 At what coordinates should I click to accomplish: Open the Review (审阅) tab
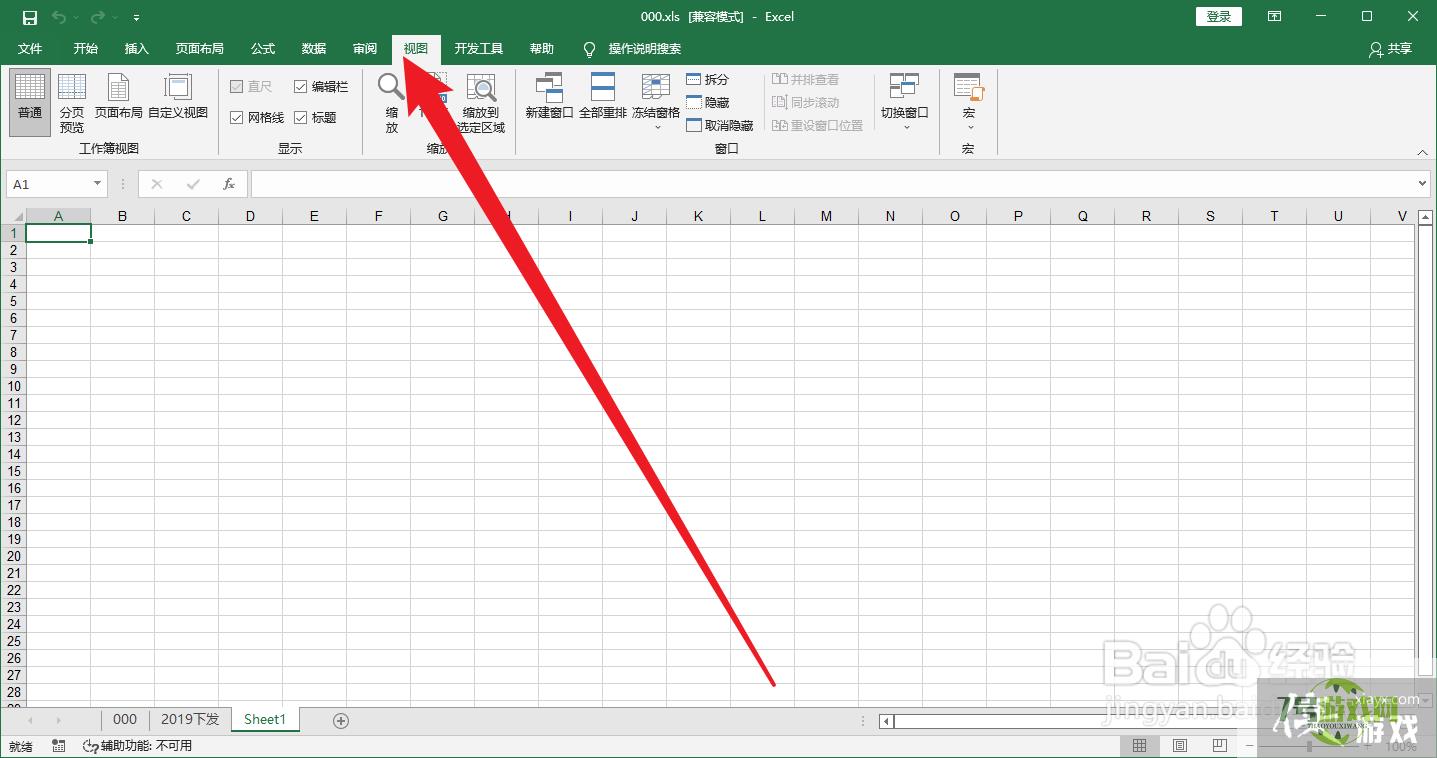(x=365, y=49)
